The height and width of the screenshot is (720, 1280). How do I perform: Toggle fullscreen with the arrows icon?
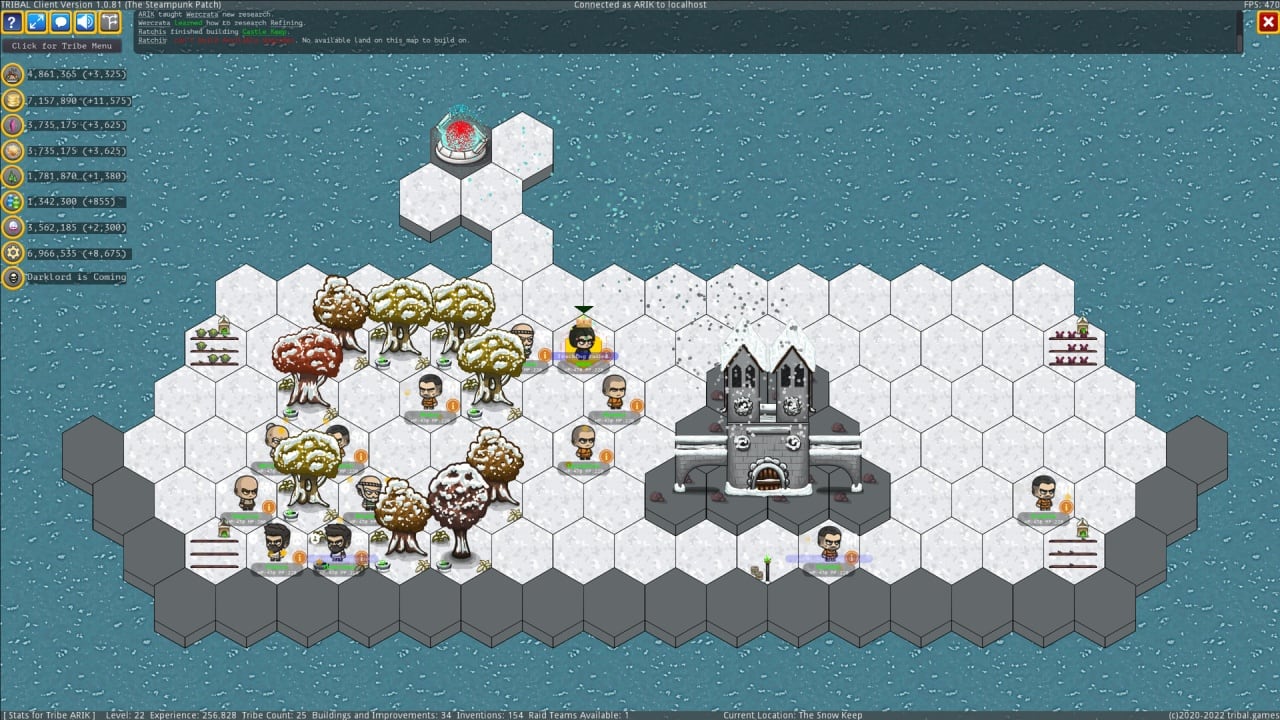coord(37,22)
